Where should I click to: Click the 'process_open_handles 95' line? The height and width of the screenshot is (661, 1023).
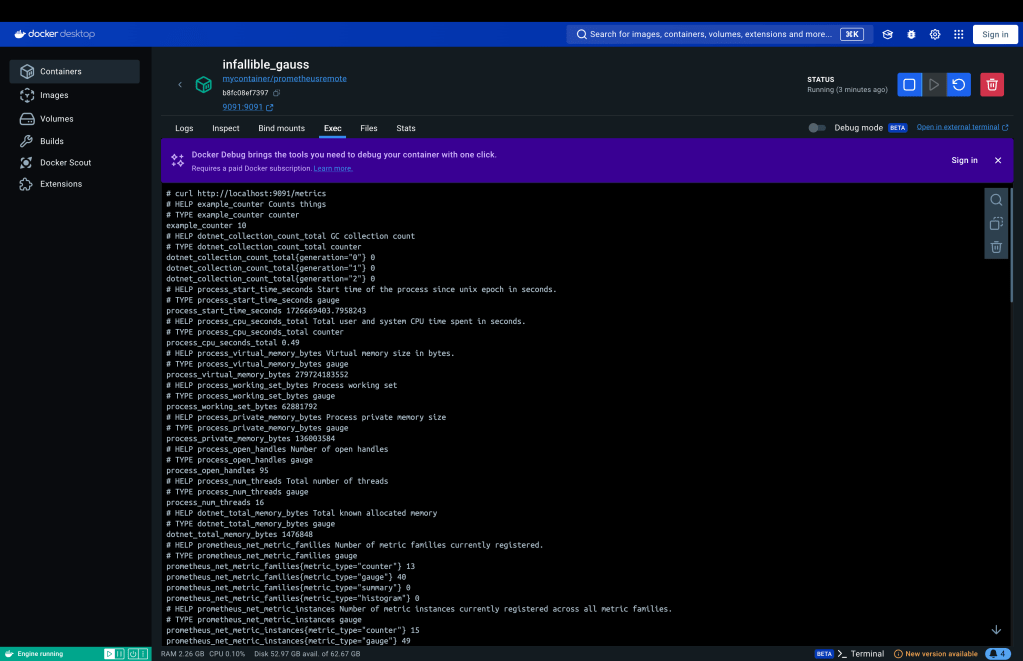(x=217, y=470)
